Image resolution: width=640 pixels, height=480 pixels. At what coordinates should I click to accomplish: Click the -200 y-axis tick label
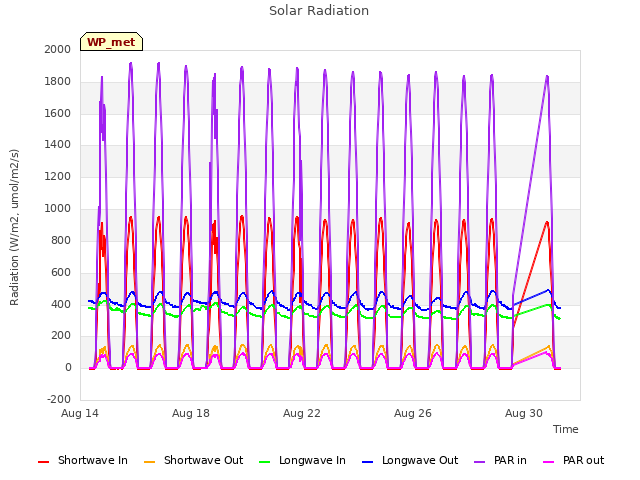point(59,399)
